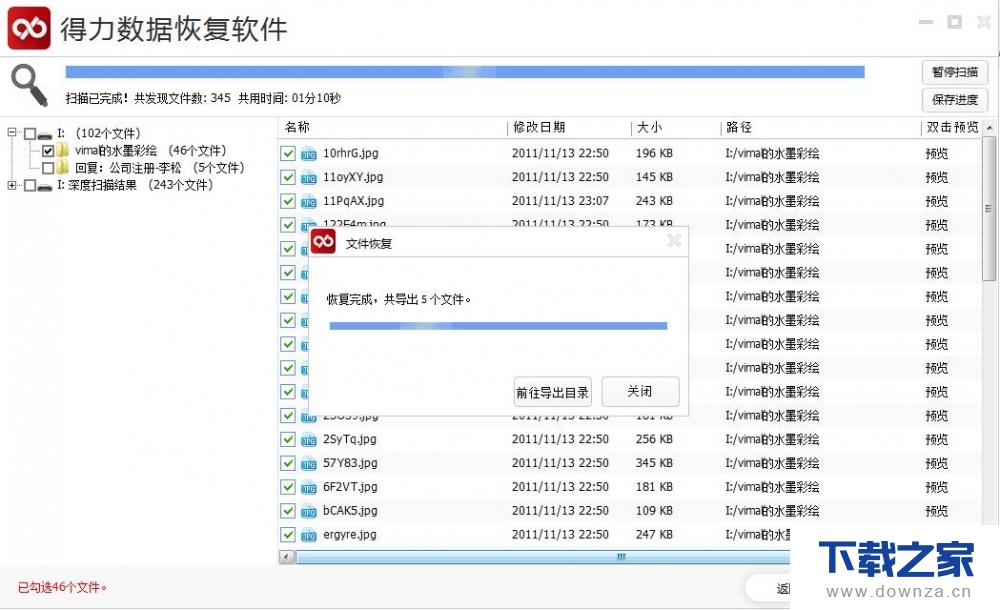Uncheck the 10rhrG.jpg checkbox
The height and width of the screenshot is (610, 1000).
click(x=288, y=153)
